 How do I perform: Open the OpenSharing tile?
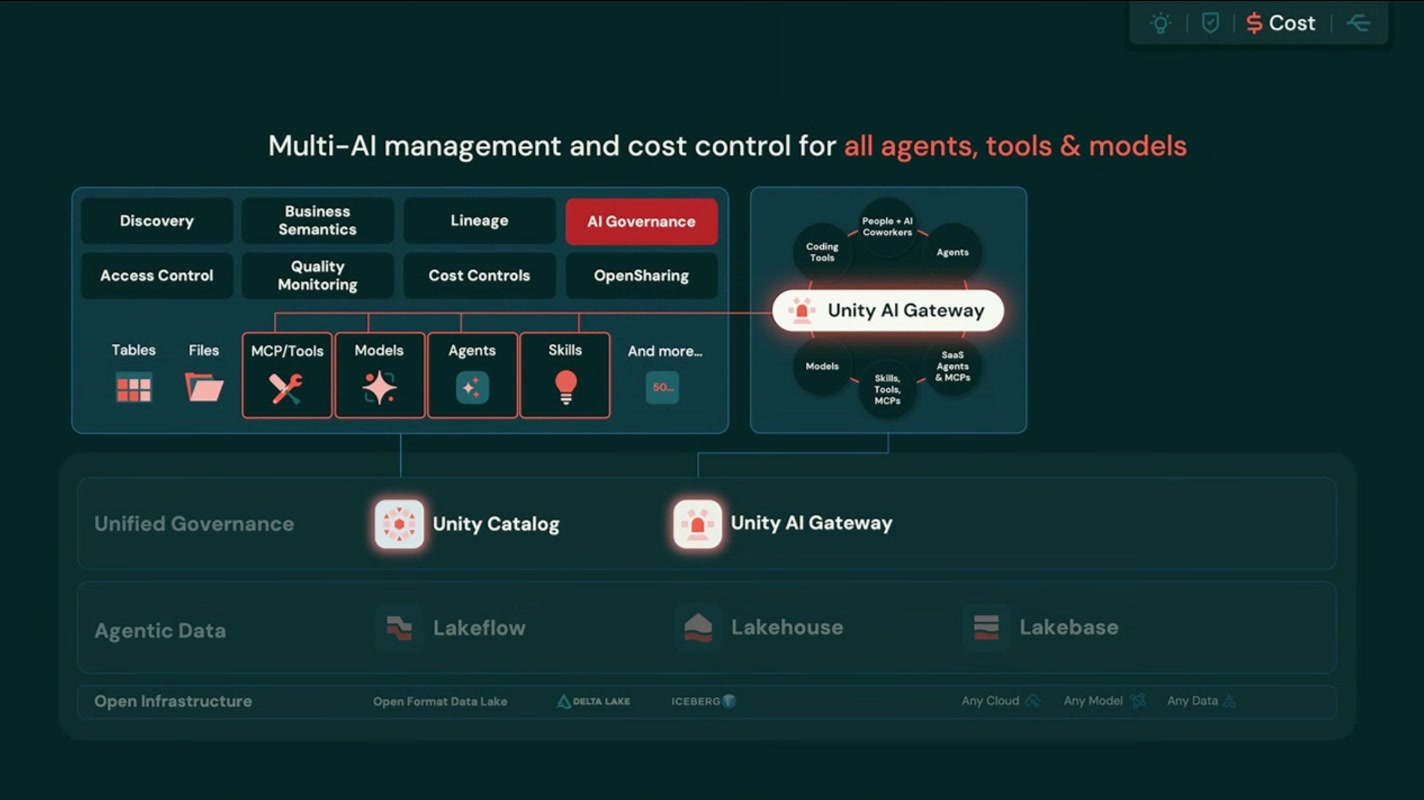tap(642, 276)
